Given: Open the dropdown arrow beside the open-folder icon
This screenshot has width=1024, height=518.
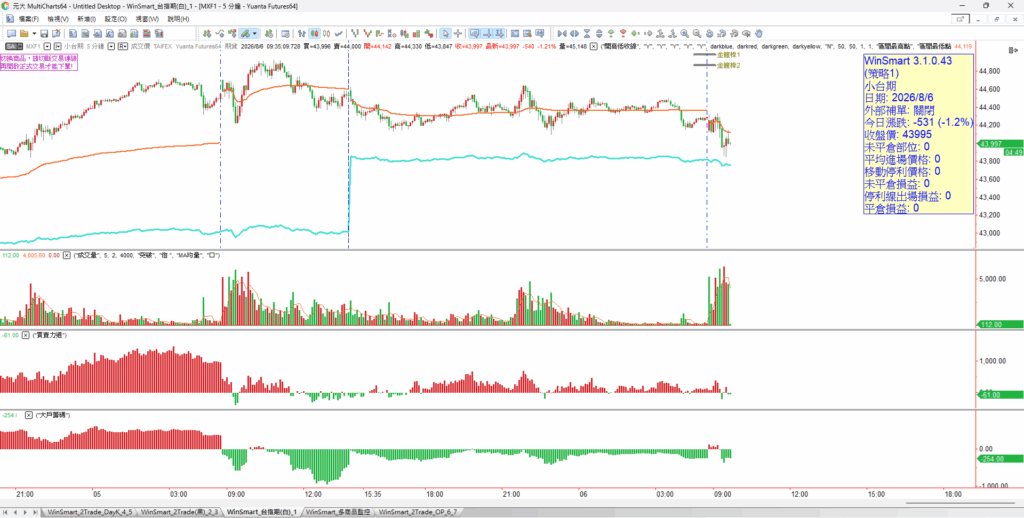Looking at the screenshot, I should click(34, 33).
